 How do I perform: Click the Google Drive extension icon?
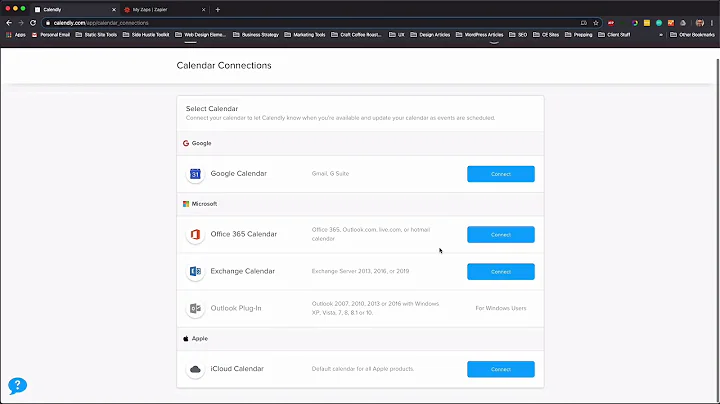(x=683, y=22)
